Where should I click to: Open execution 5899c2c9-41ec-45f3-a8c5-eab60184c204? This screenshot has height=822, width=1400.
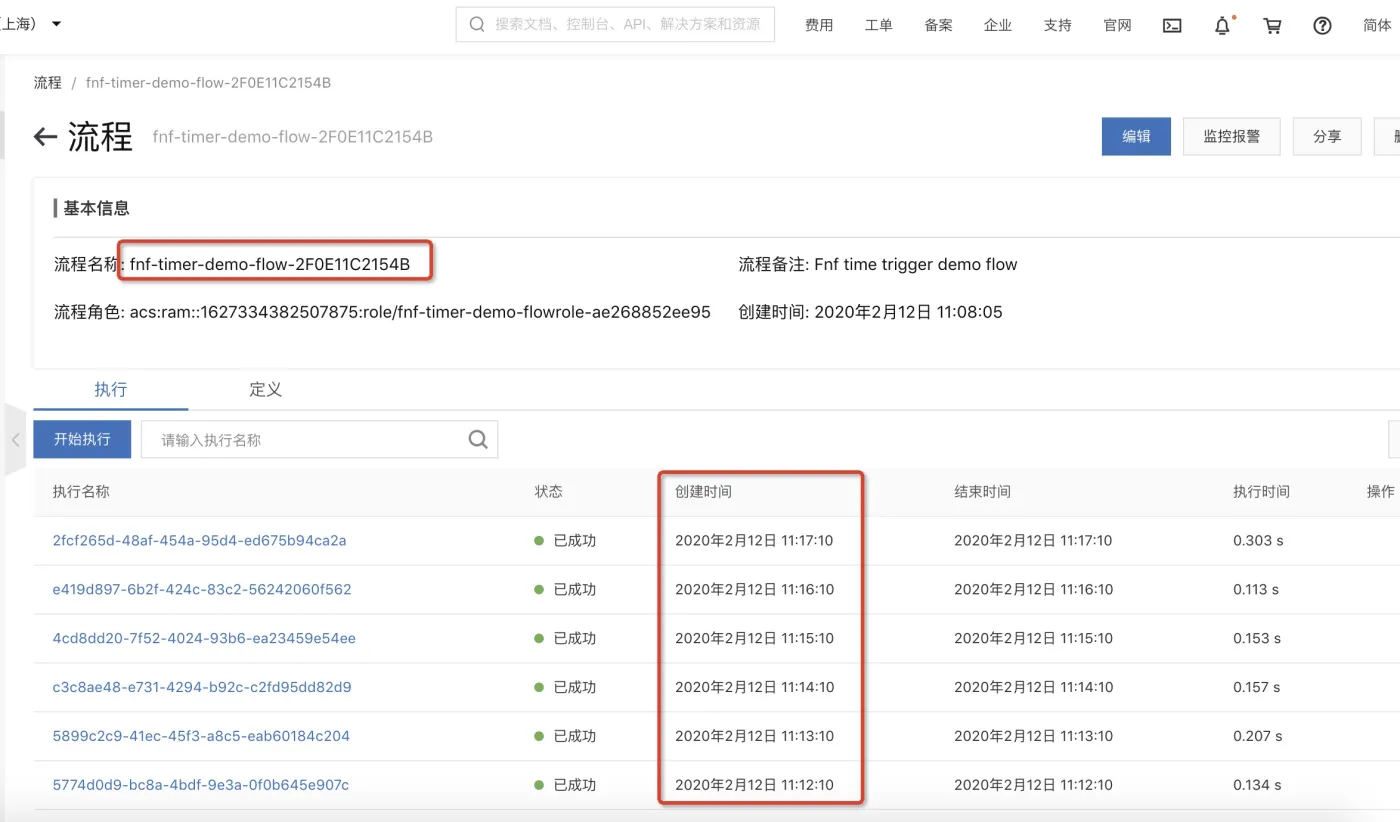201,737
